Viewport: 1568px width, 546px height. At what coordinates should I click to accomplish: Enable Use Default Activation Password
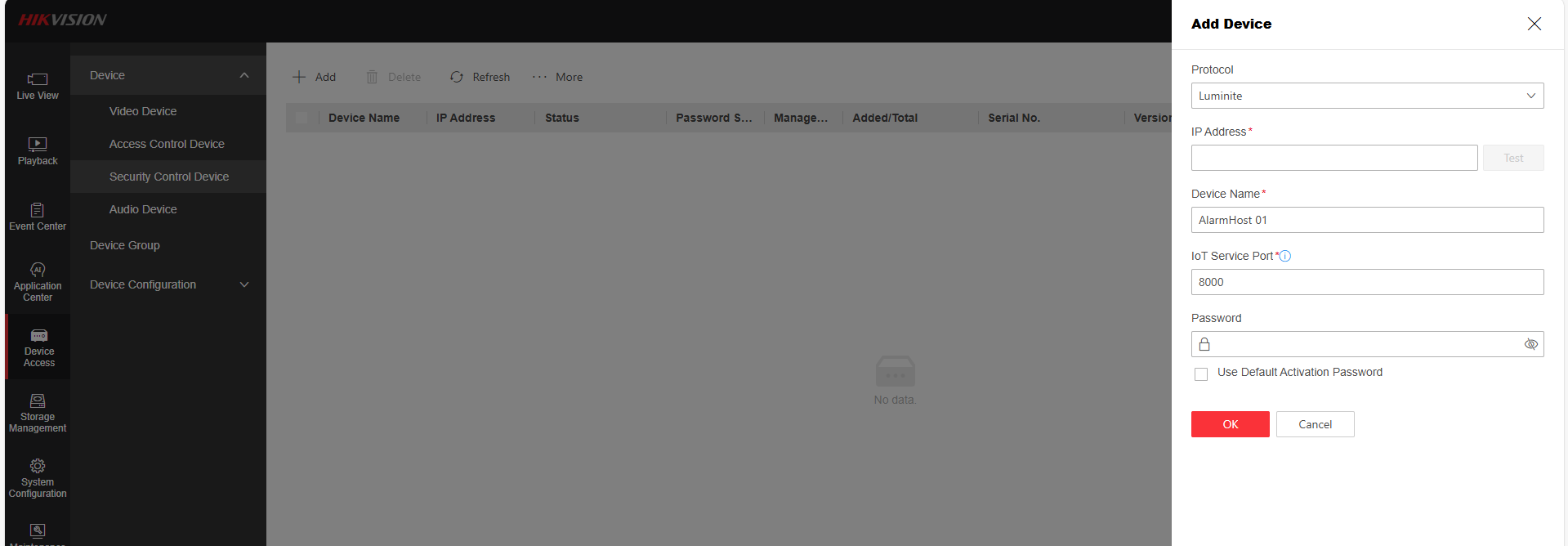coord(1201,374)
